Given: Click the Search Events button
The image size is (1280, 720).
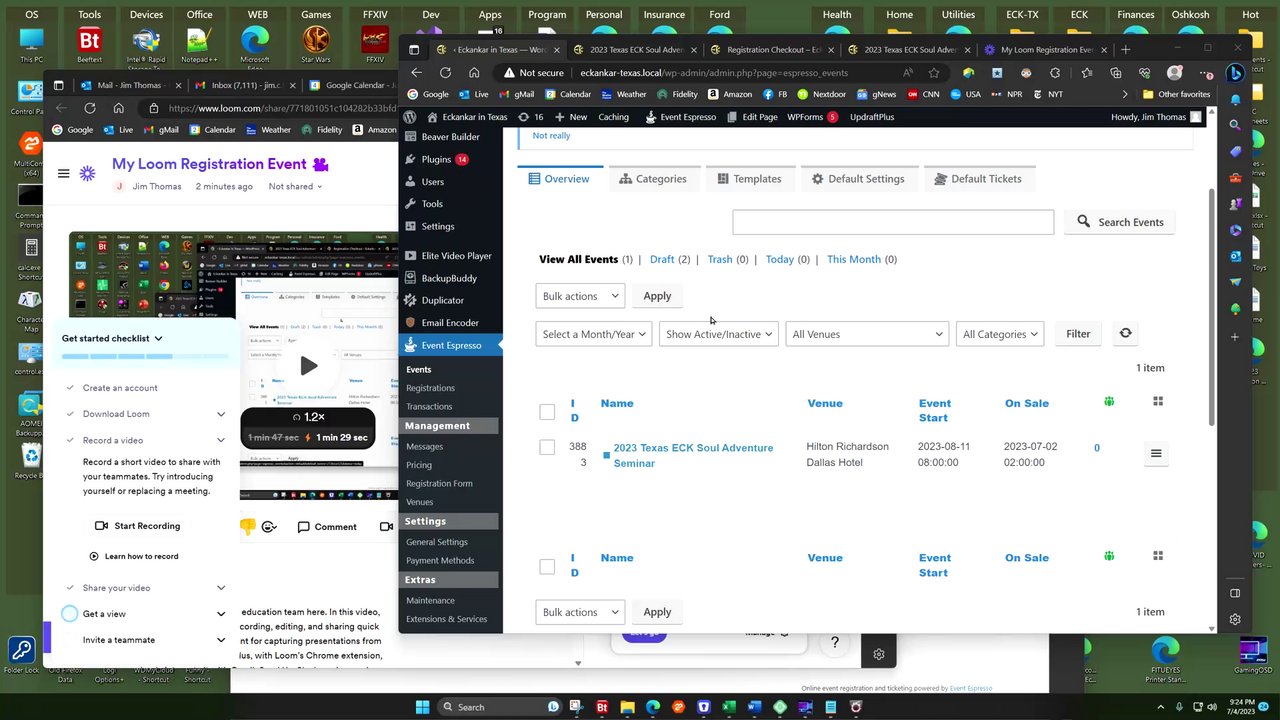Looking at the screenshot, I should click(1120, 222).
